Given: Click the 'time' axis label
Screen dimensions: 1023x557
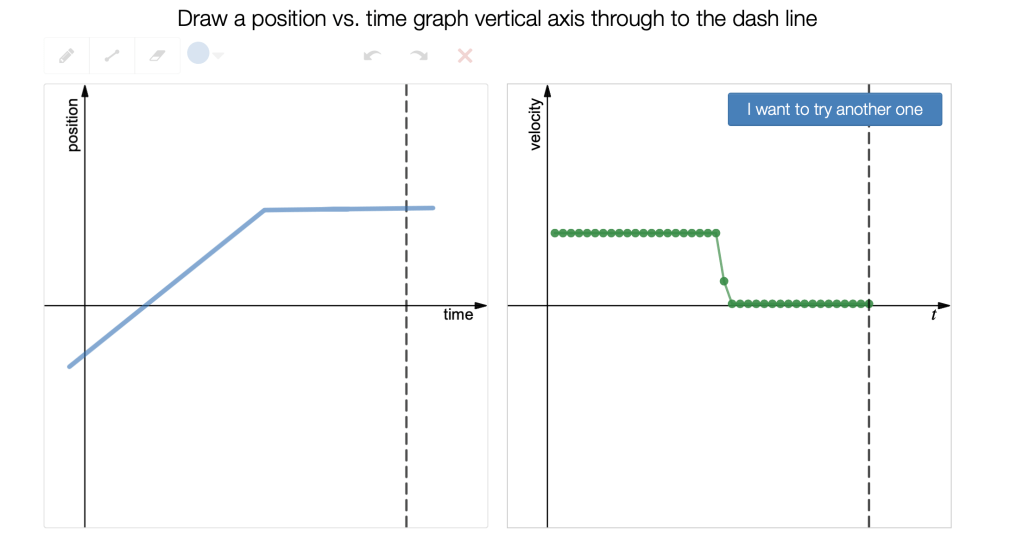Looking at the screenshot, I should [x=458, y=315].
